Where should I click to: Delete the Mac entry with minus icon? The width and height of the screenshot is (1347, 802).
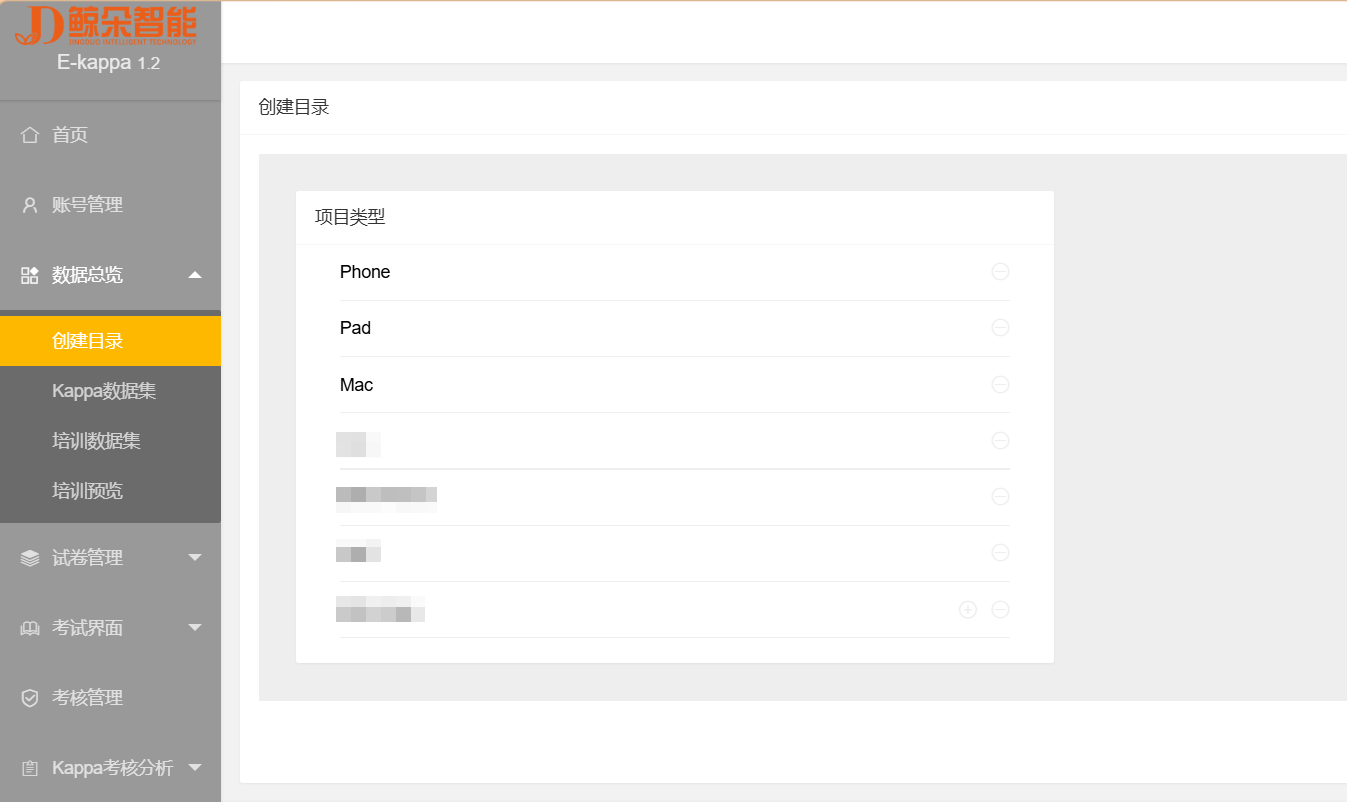point(1000,385)
